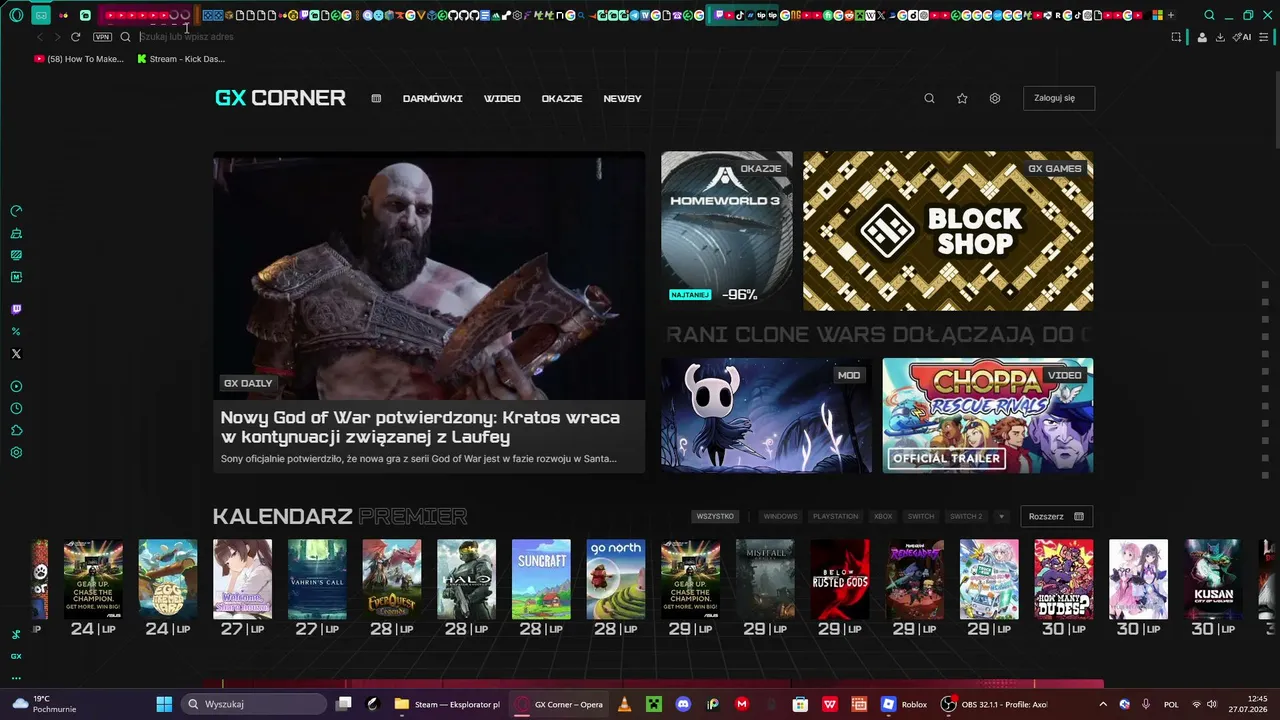Open the GX Control sidebar icon
1280x720 pixels.
click(x=16, y=211)
